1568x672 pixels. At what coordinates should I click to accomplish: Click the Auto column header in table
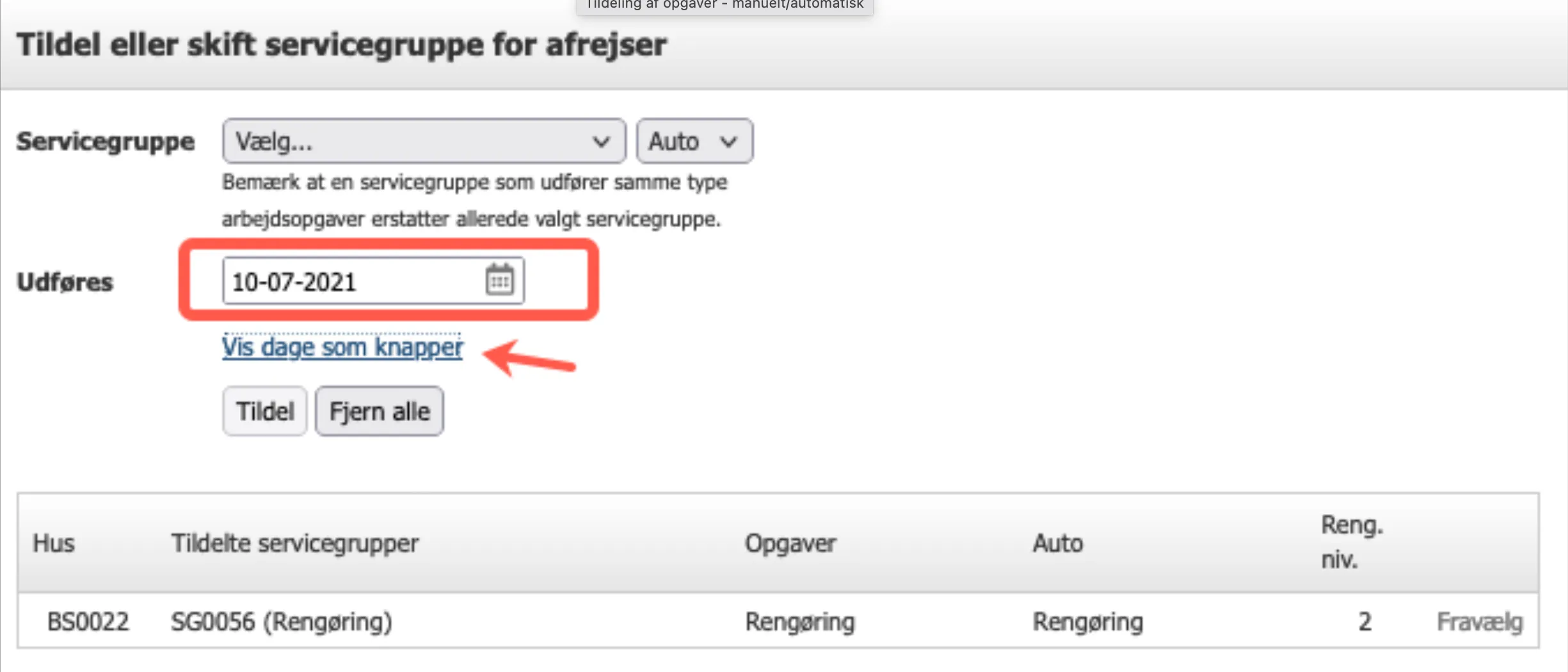(1058, 543)
